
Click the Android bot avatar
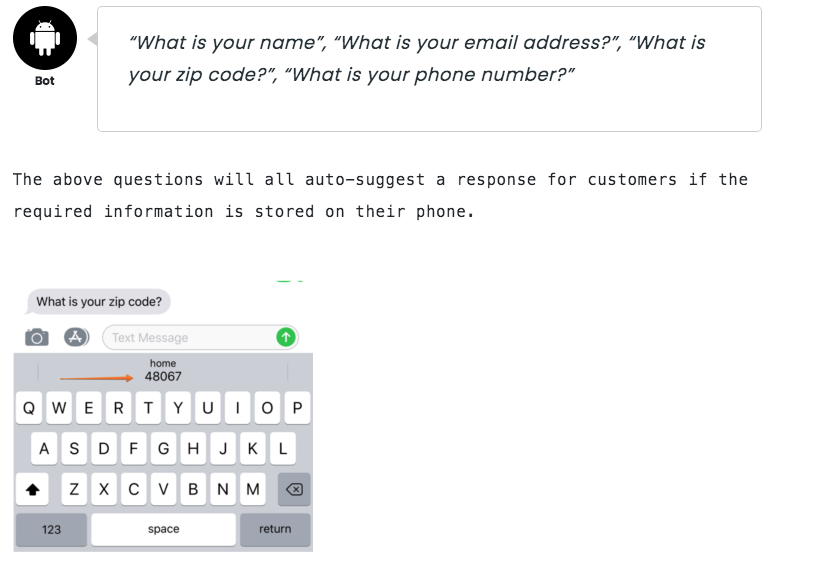(44, 38)
